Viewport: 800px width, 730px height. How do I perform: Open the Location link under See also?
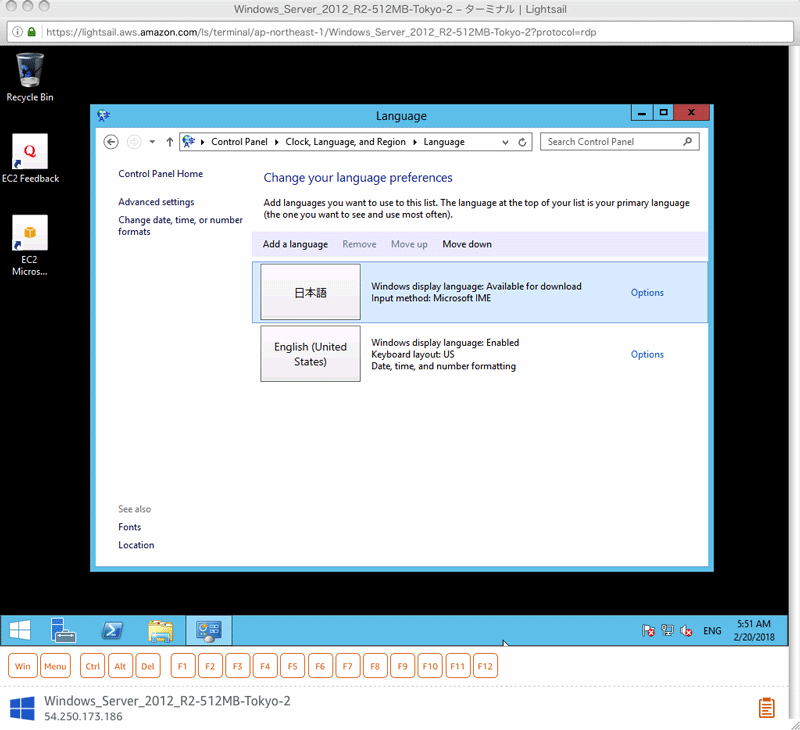(x=136, y=545)
